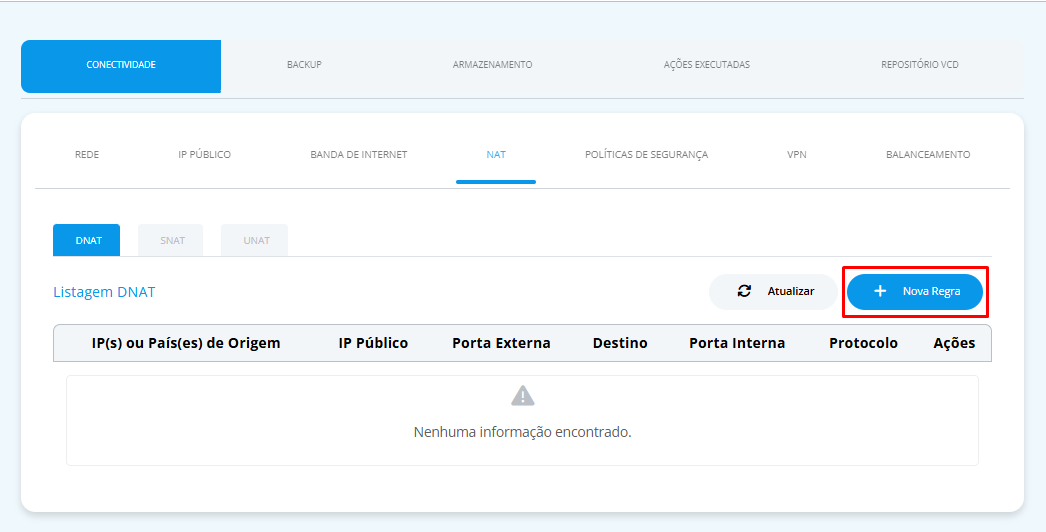Open Políticas de Segurança sub-tab
The image size is (1046, 532).
coord(646,155)
